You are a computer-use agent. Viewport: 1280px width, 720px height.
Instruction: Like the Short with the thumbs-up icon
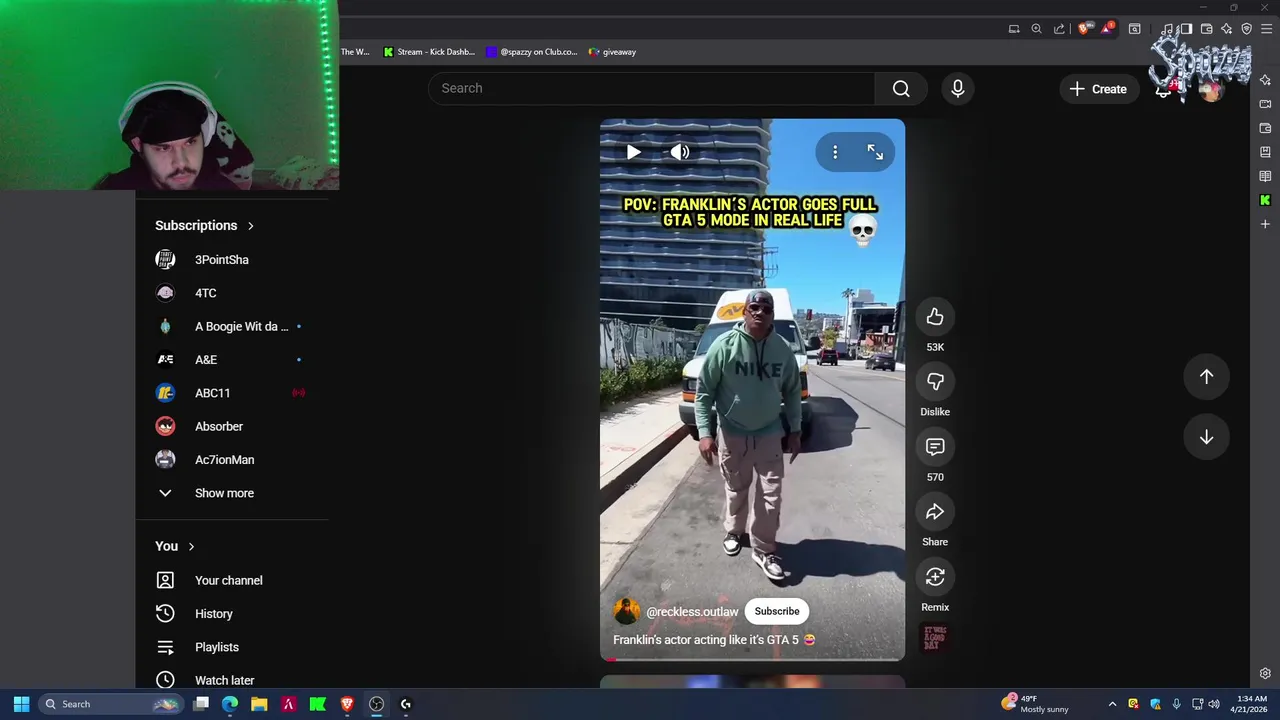click(x=935, y=317)
